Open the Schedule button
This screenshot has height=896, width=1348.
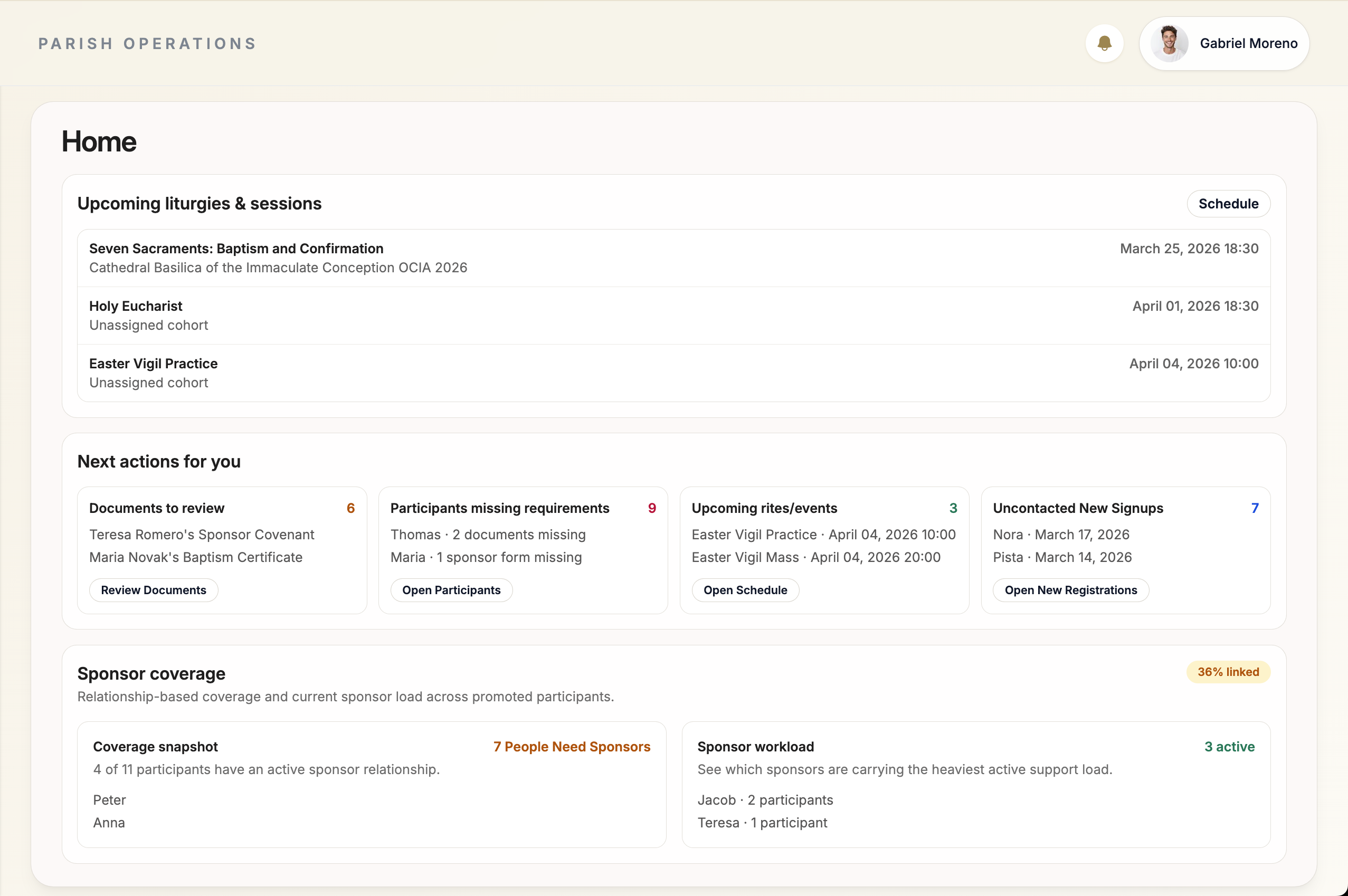[1228, 204]
